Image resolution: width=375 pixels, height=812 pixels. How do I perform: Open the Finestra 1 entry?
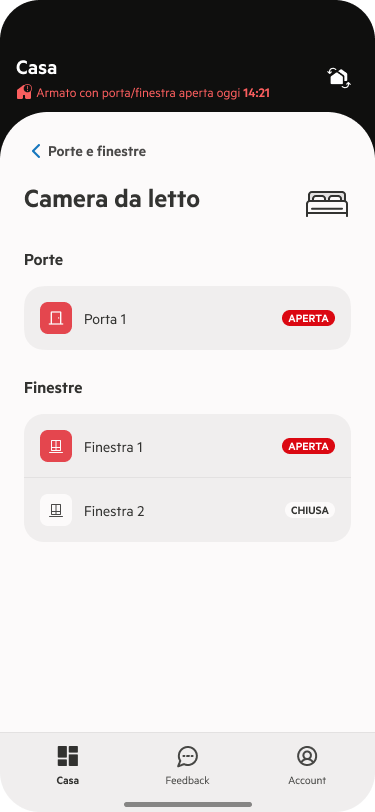[x=188, y=446]
